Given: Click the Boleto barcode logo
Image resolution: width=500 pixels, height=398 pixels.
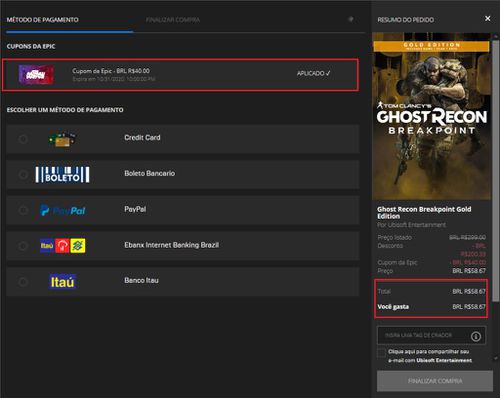Looking at the screenshot, I should [62, 175].
